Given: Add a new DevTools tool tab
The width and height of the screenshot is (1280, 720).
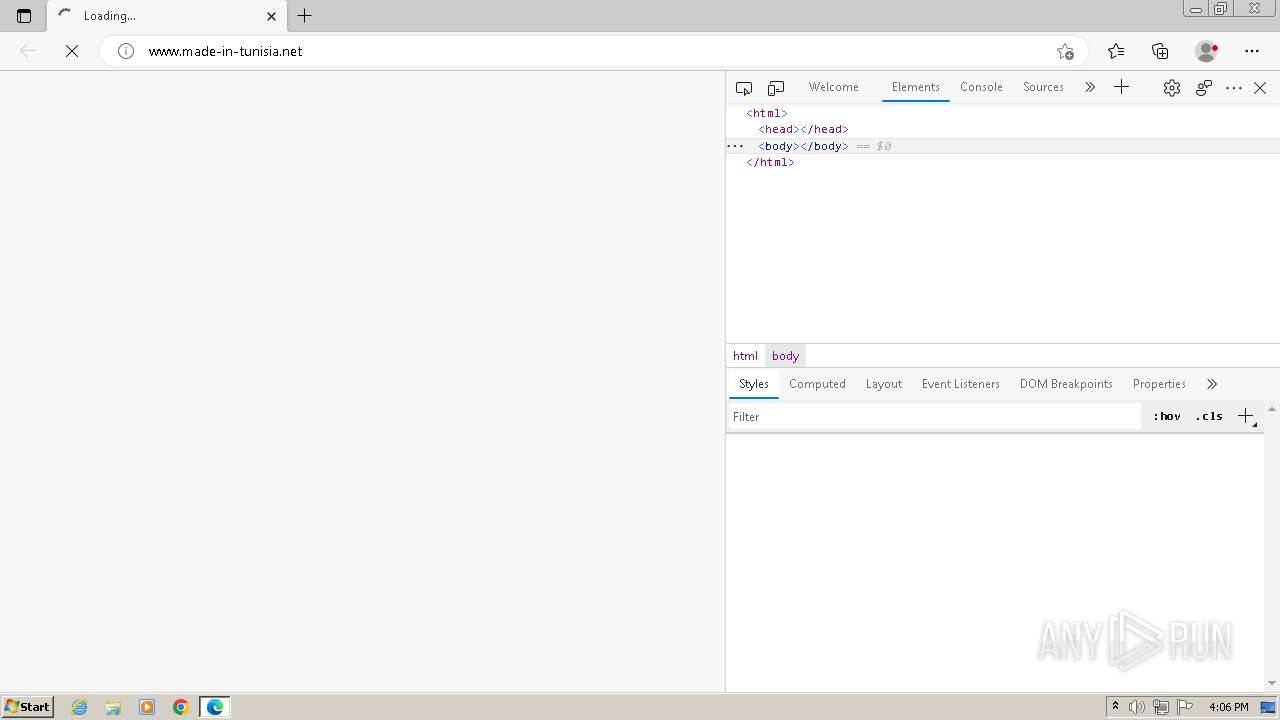Looking at the screenshot, I should (x=1121, y=88).
